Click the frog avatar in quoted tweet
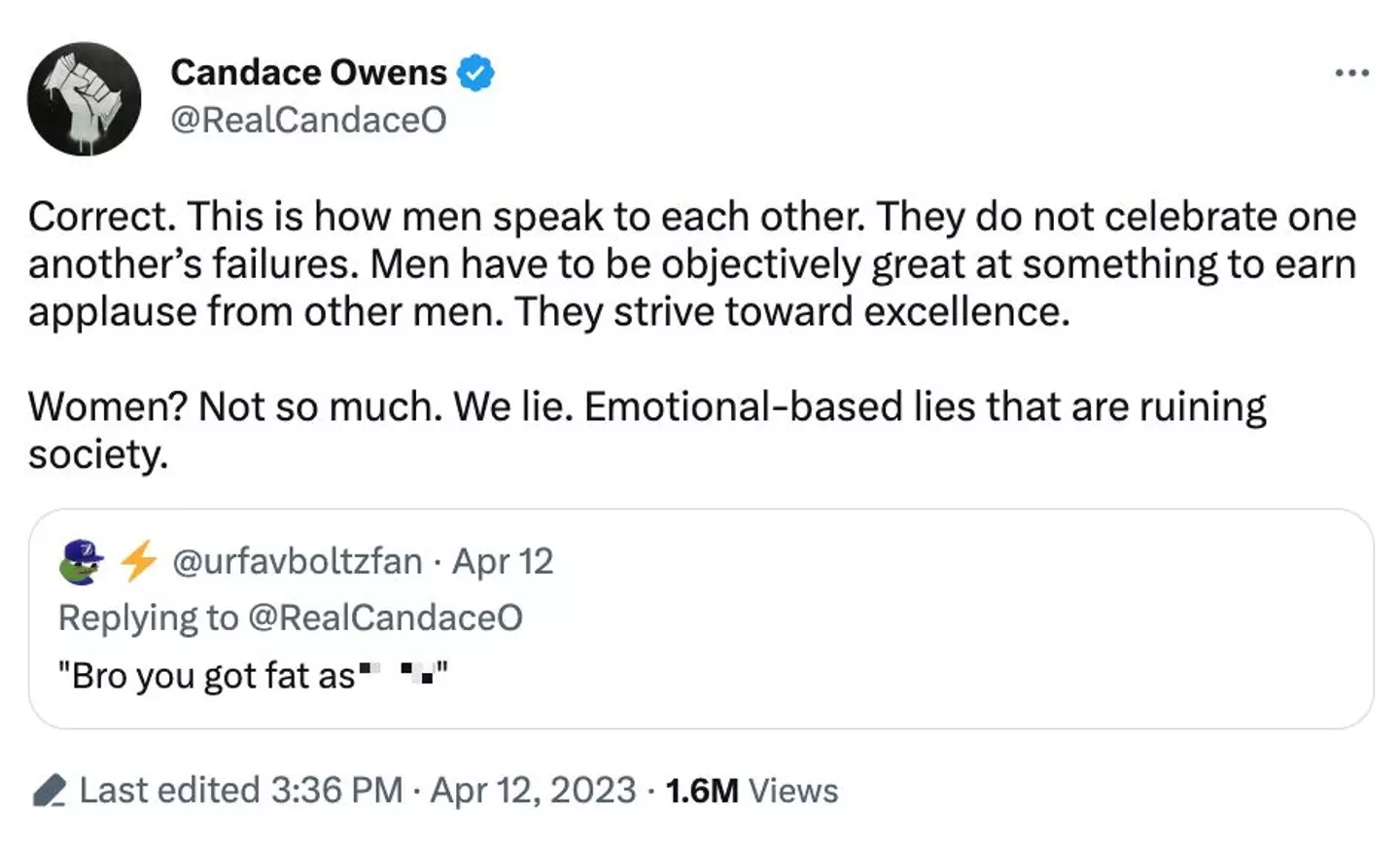 click(x=82, y=561)
